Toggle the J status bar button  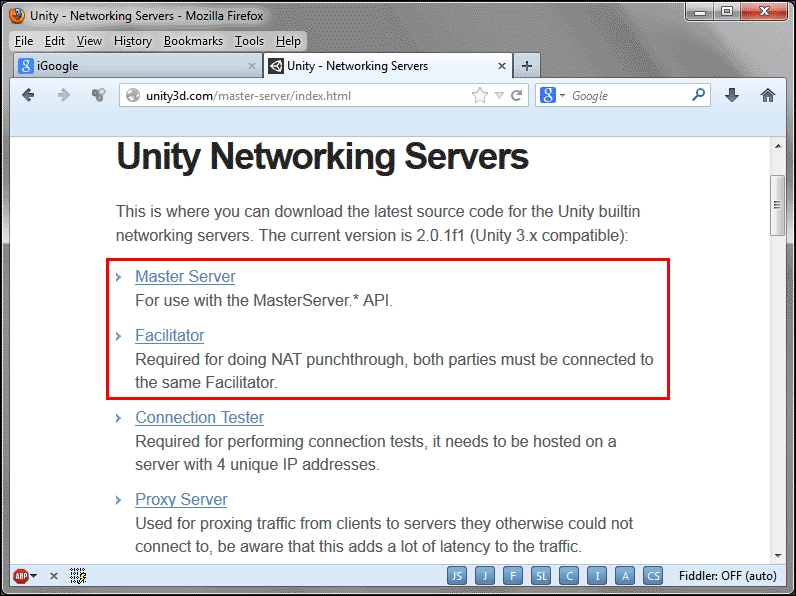click(485, 576)
